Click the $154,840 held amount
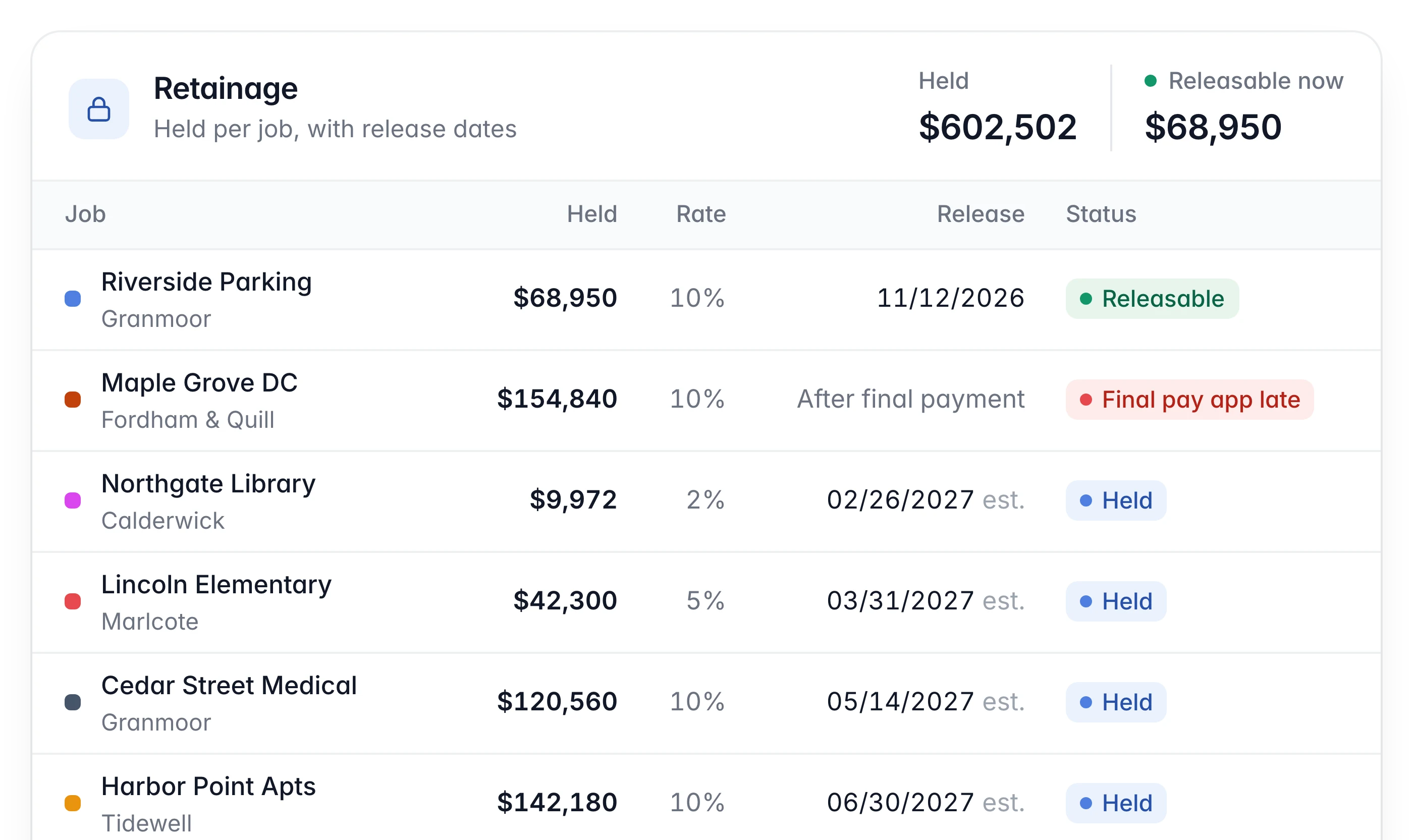 (x=557, y=399)
